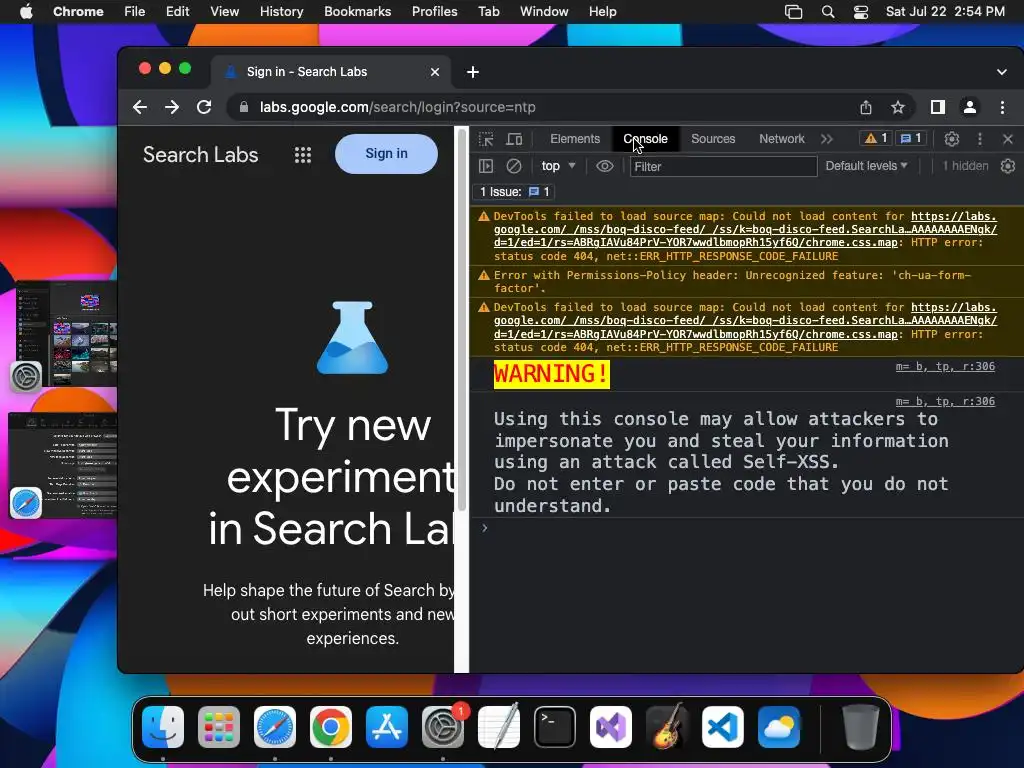Select the Safari Stage Manager thumbnail
Image resolution: width=1024 pixels, height=768 pixels.
pos(64,466)
